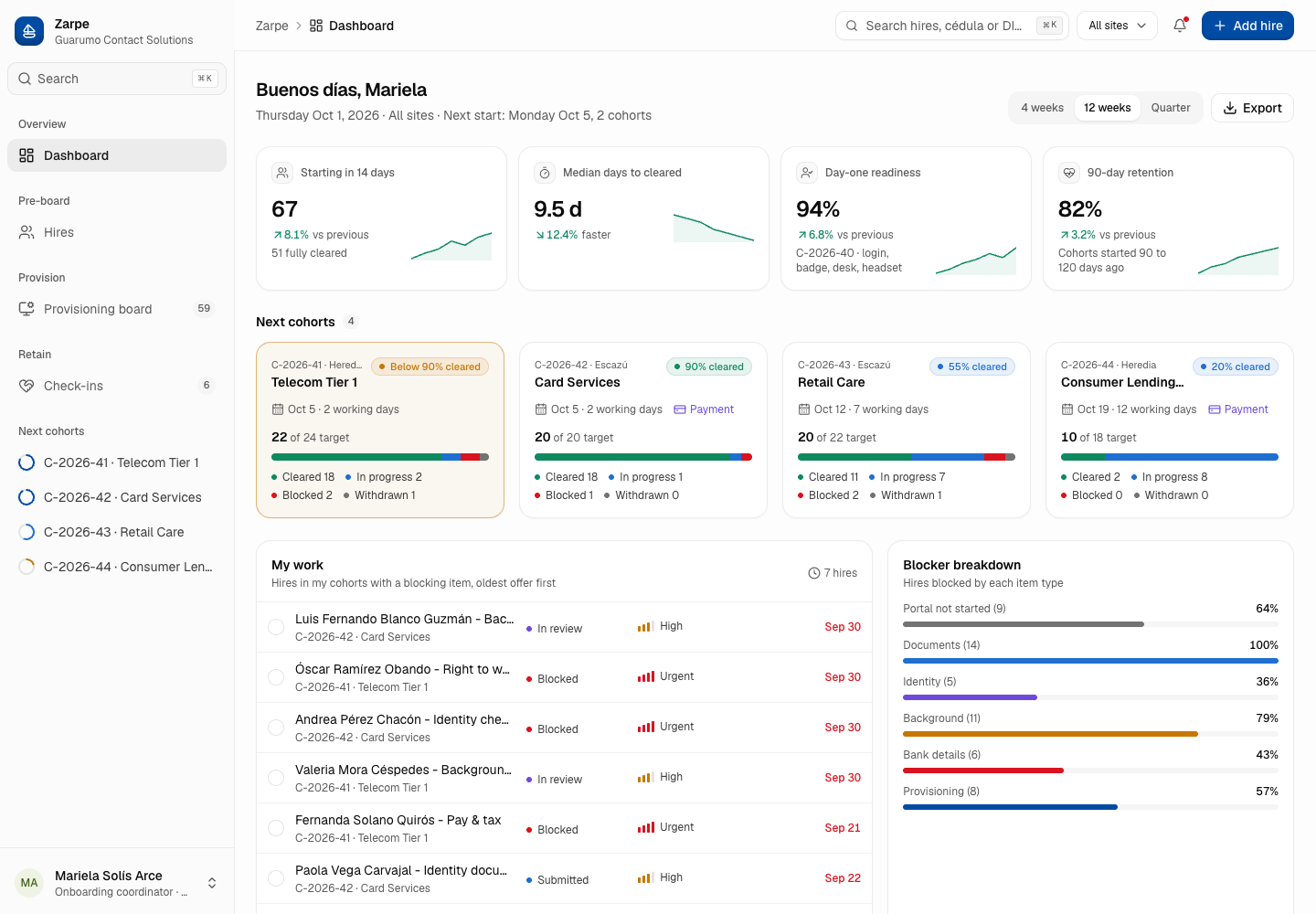1316x914 pixels.
Task: Open the Payment link on Consumer Lending
Action: click(x=1238, y=409)
